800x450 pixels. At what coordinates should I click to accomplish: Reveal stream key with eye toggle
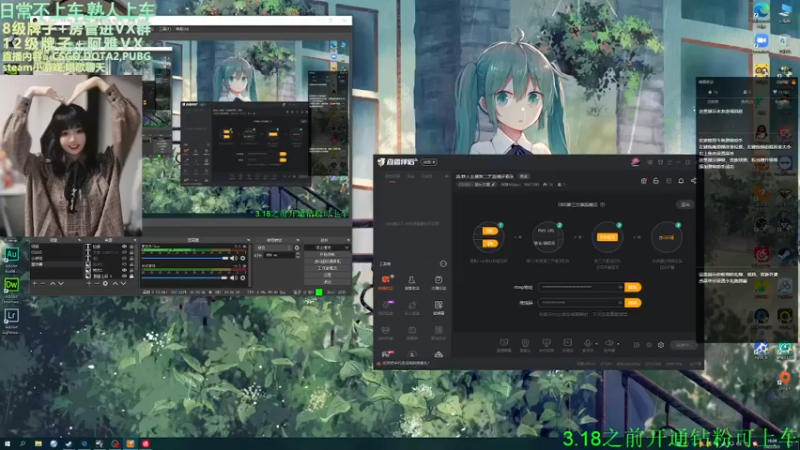click(x=620, y=303)
